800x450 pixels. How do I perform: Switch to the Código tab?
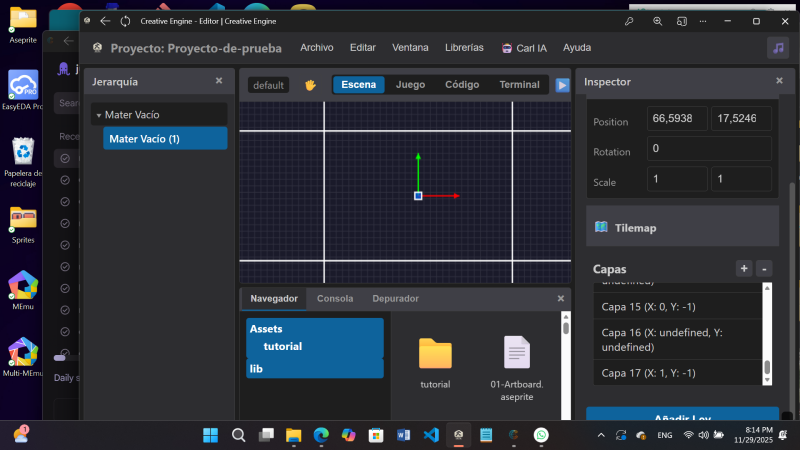pyautogui.click(x=461, y=85)
